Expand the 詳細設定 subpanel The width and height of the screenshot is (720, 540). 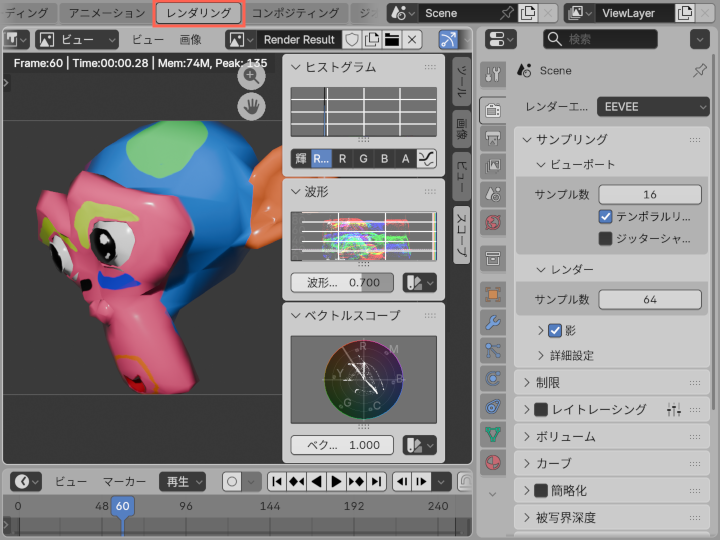click(541, 355)
